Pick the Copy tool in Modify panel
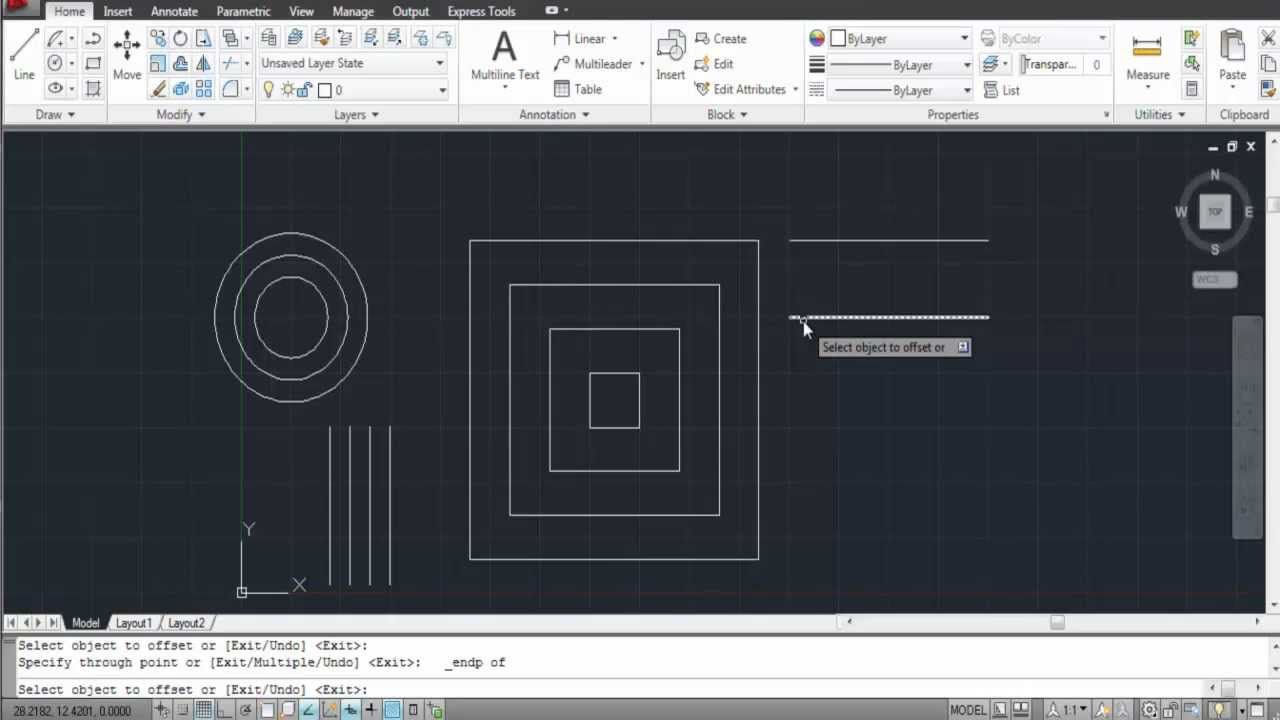Viewport: 1280px width, 720px height. tap(158, 38)
